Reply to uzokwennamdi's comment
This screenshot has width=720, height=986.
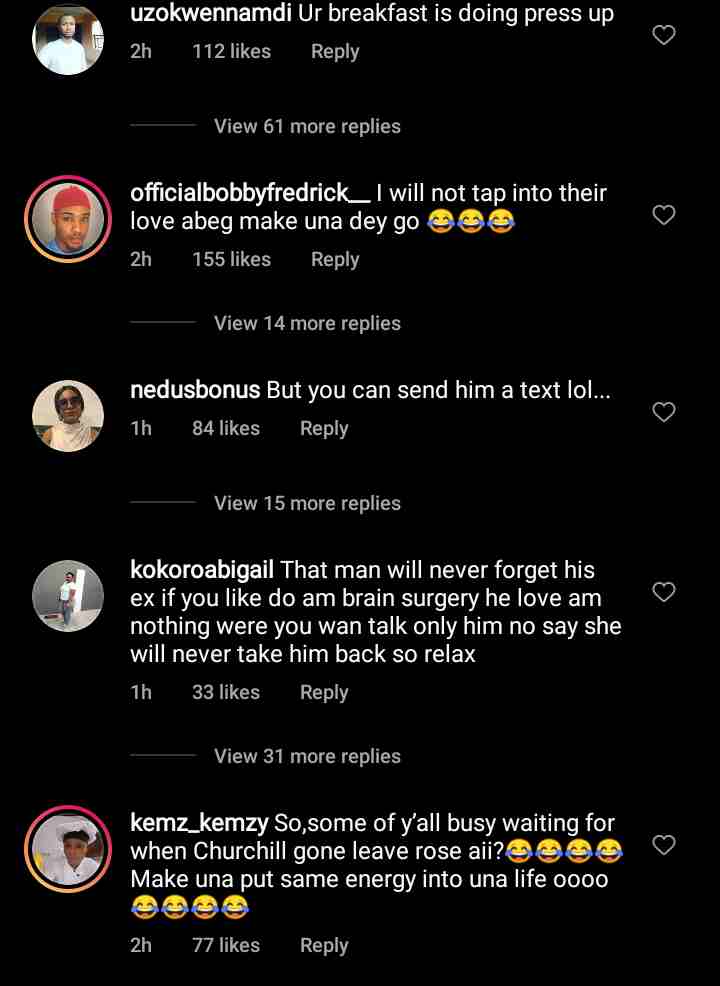tap(335, 52)
